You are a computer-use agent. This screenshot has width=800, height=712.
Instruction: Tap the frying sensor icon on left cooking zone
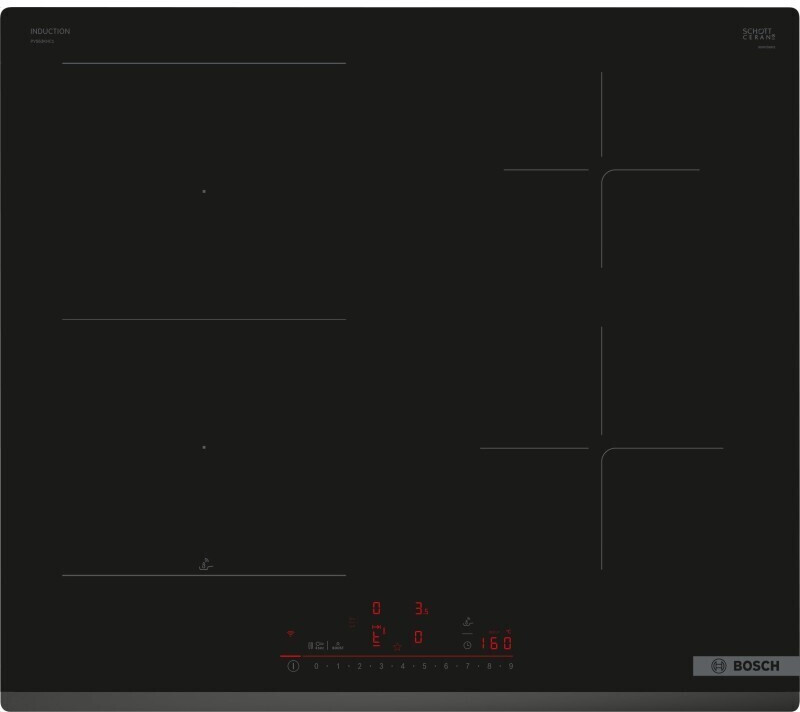(x=205, y=564)
